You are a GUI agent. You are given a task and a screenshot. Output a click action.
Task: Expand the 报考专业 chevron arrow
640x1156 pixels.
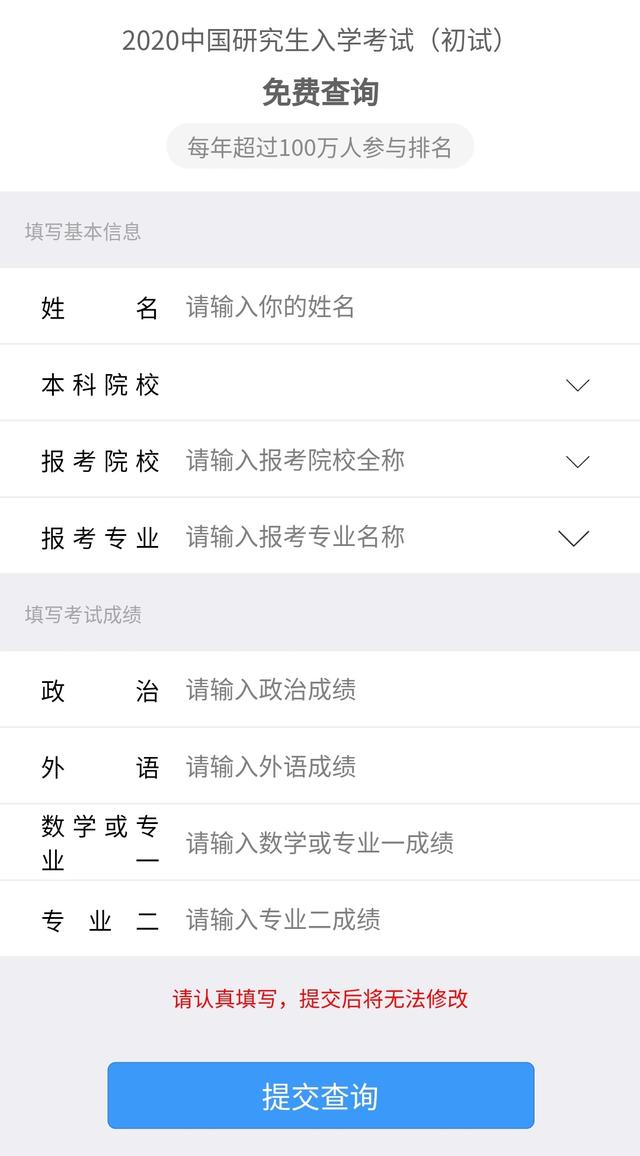click(573, 538)
